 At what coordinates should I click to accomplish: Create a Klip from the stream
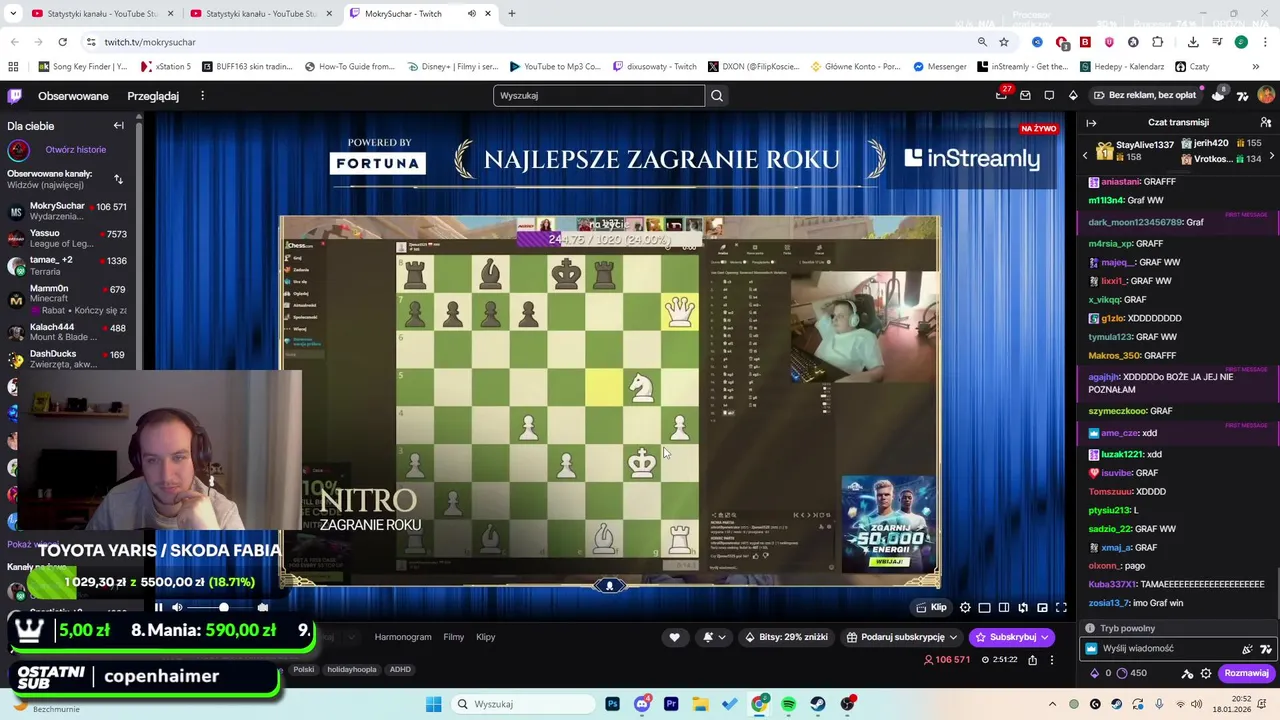[x=931, y=607]
